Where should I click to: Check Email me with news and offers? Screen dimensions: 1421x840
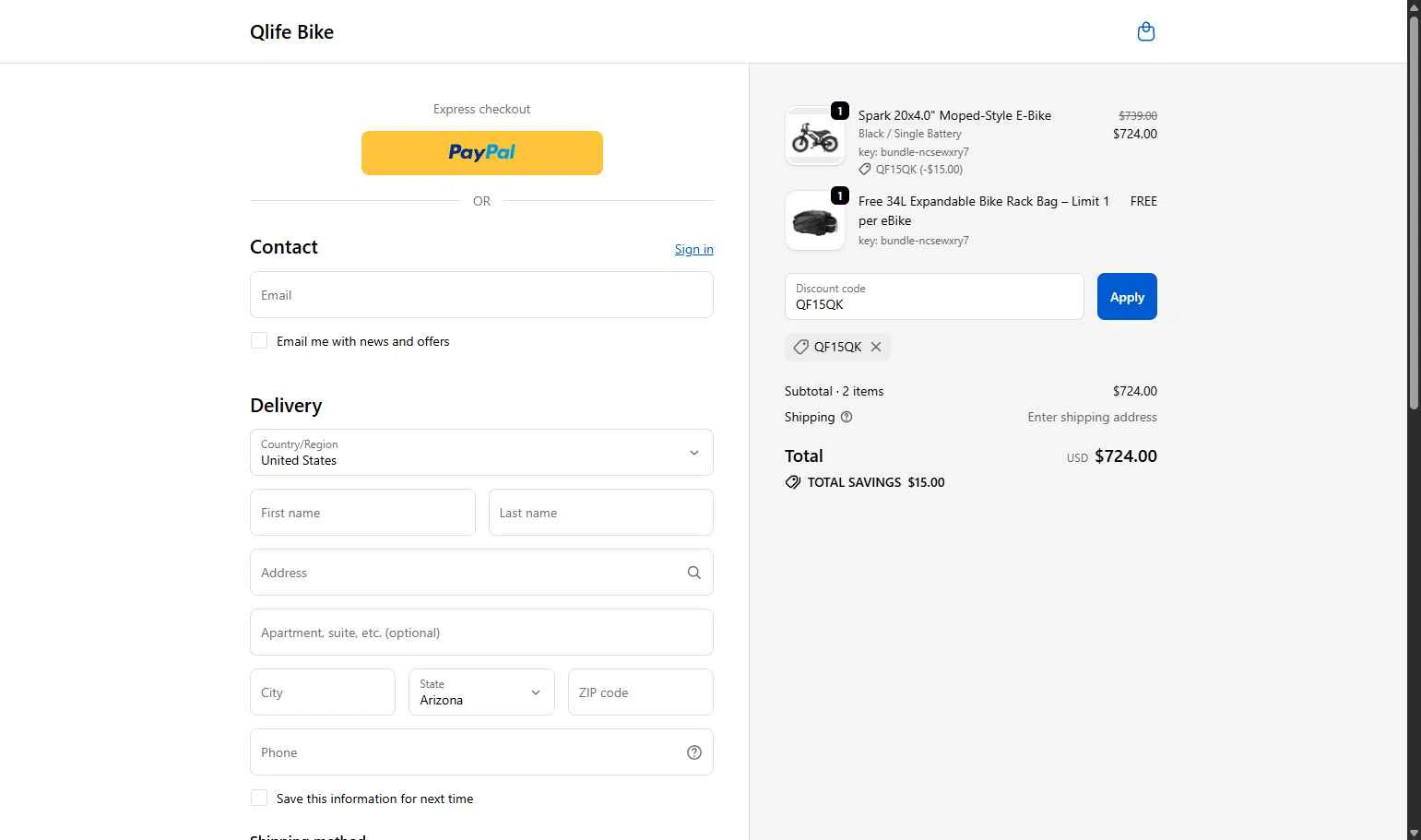(x=259, y=341)
